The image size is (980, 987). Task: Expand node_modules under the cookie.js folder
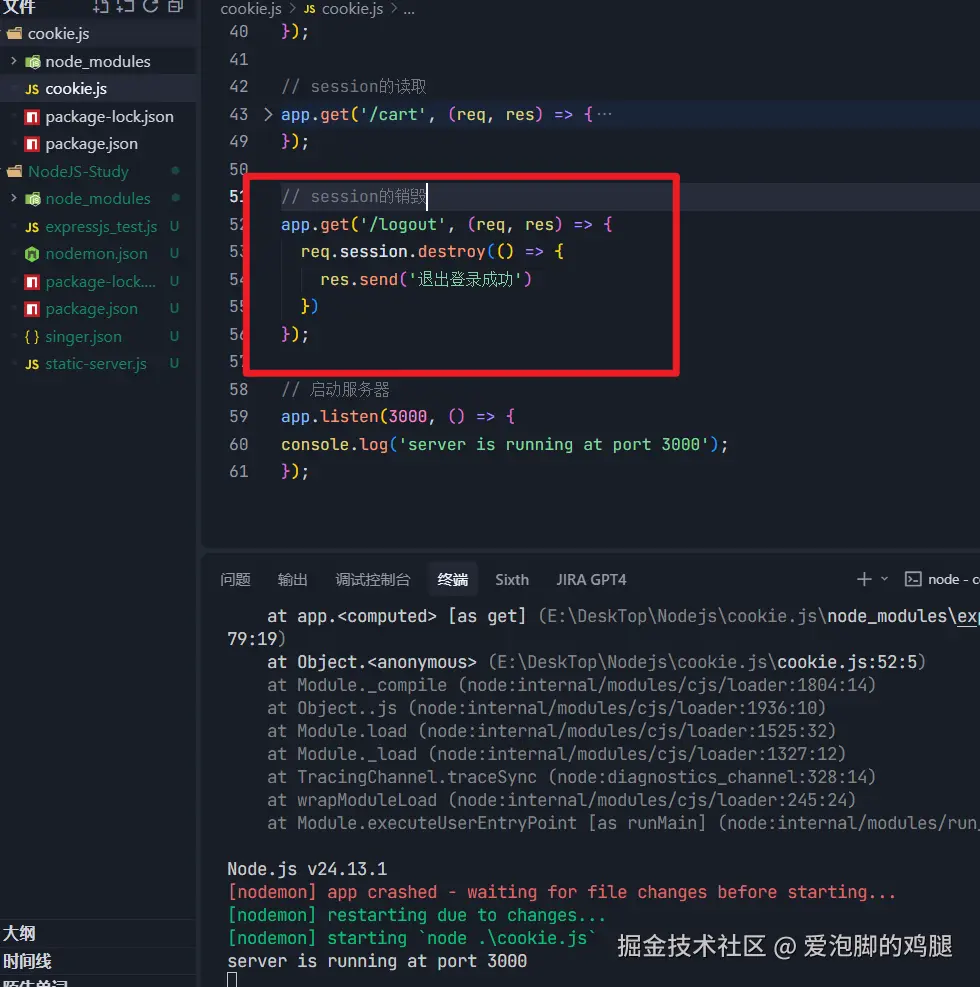(x=13, y=61)
